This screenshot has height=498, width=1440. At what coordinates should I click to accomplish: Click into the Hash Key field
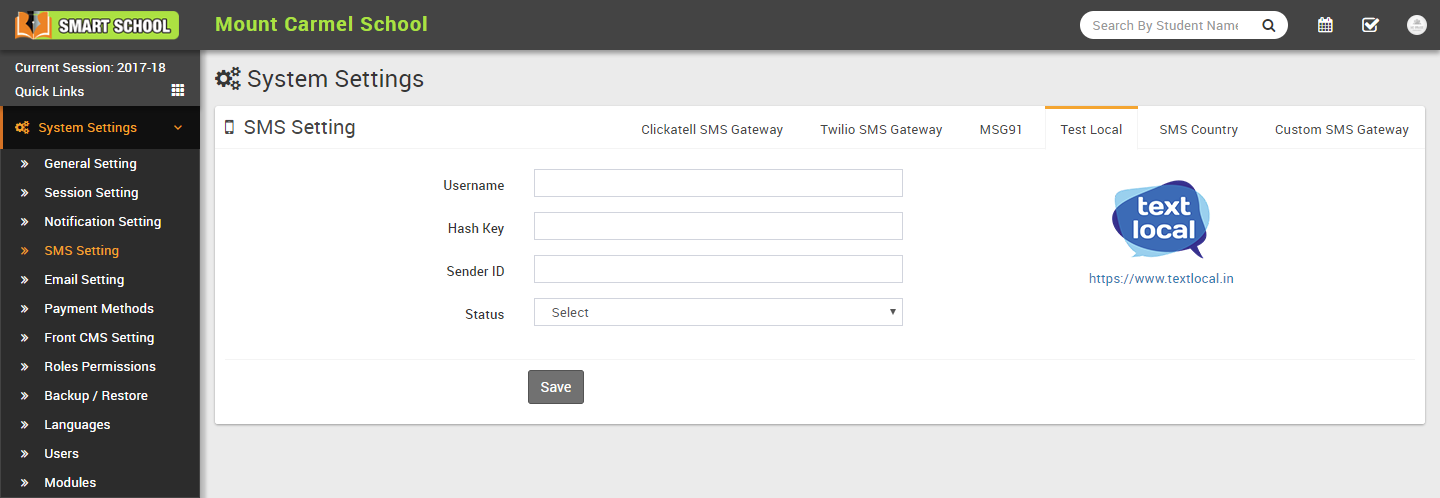[x=718, y=226]
